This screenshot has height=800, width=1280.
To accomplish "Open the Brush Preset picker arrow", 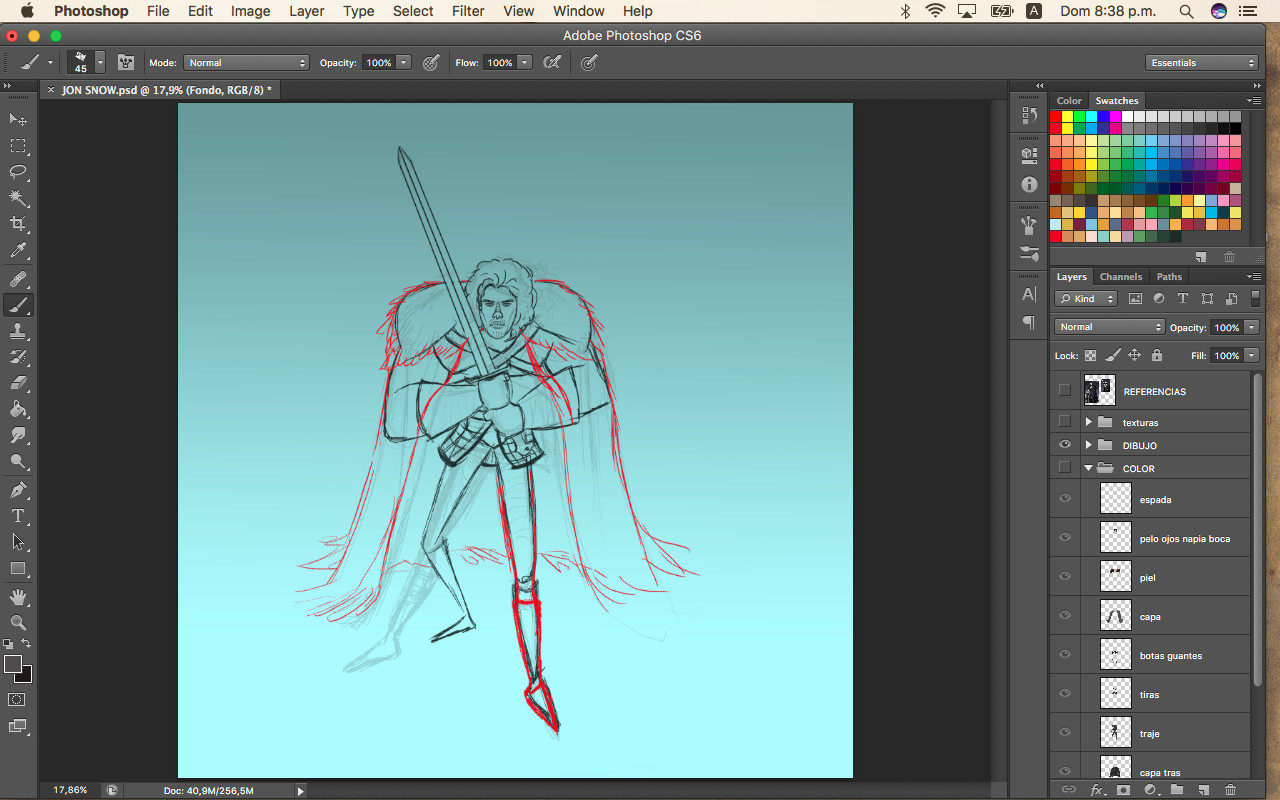I will [100, 62].
